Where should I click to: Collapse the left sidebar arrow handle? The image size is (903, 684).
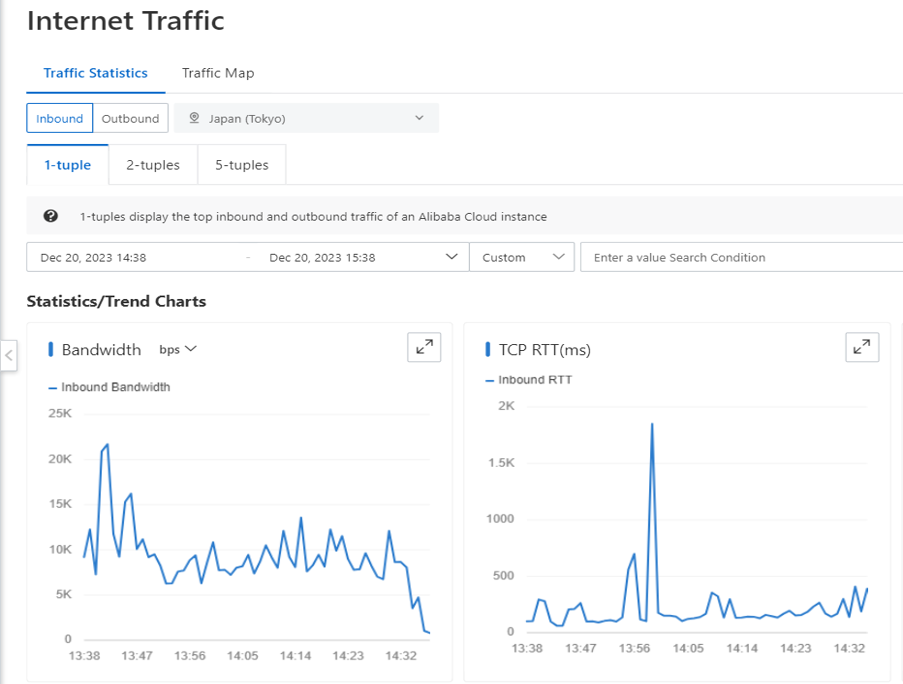tap(8, 354)
